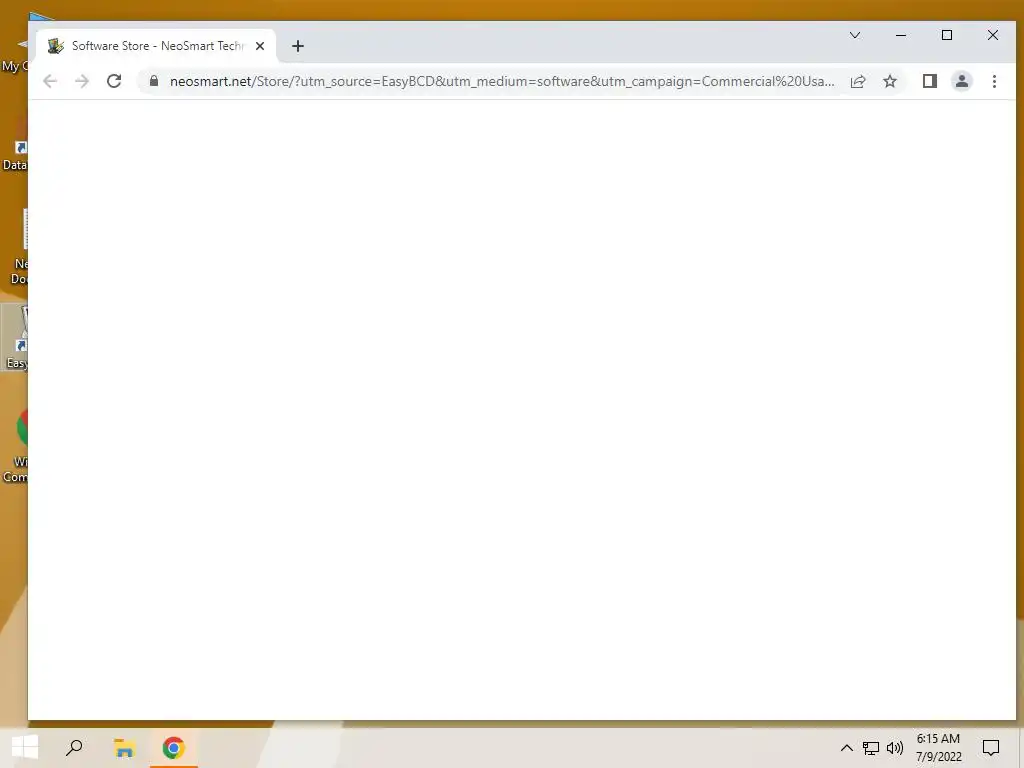
Task: Show hidden system tray icons
Action: tap(846, 748)
